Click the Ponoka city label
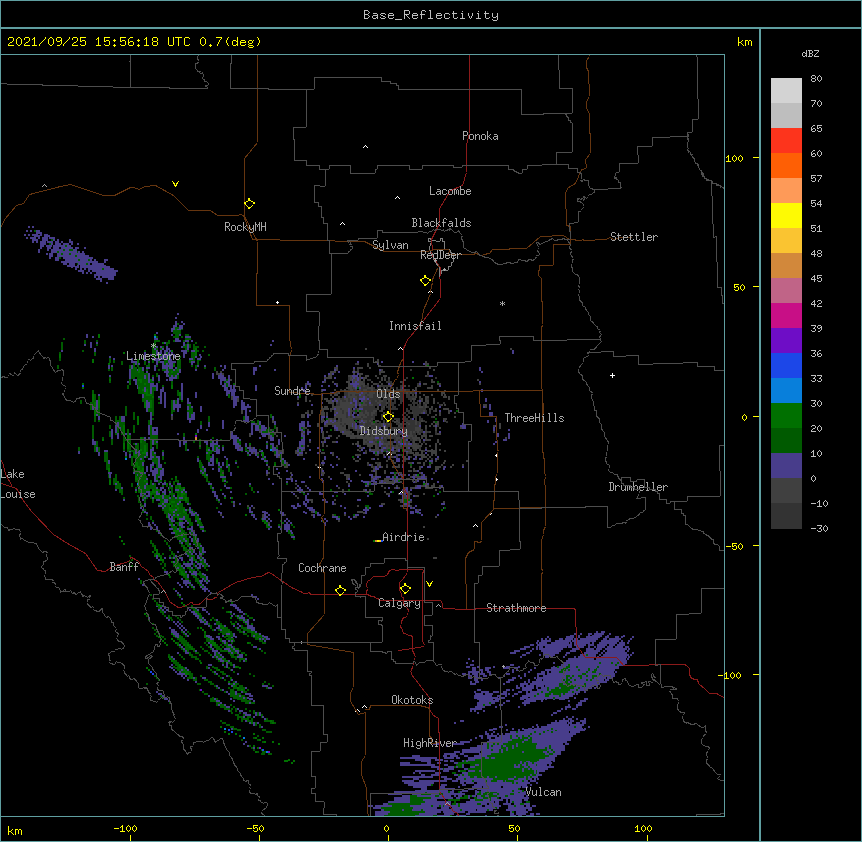 pos(480,136)
